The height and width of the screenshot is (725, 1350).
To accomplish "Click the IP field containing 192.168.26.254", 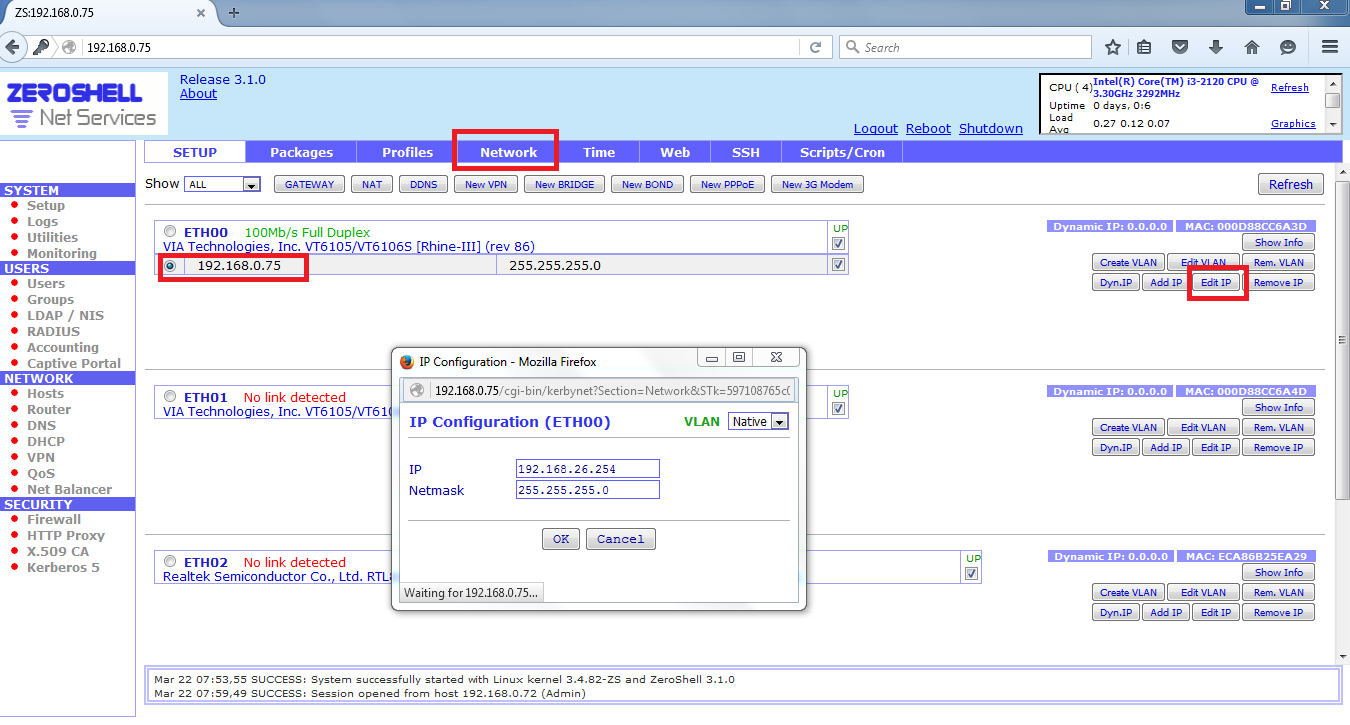I will pos(588,468).
